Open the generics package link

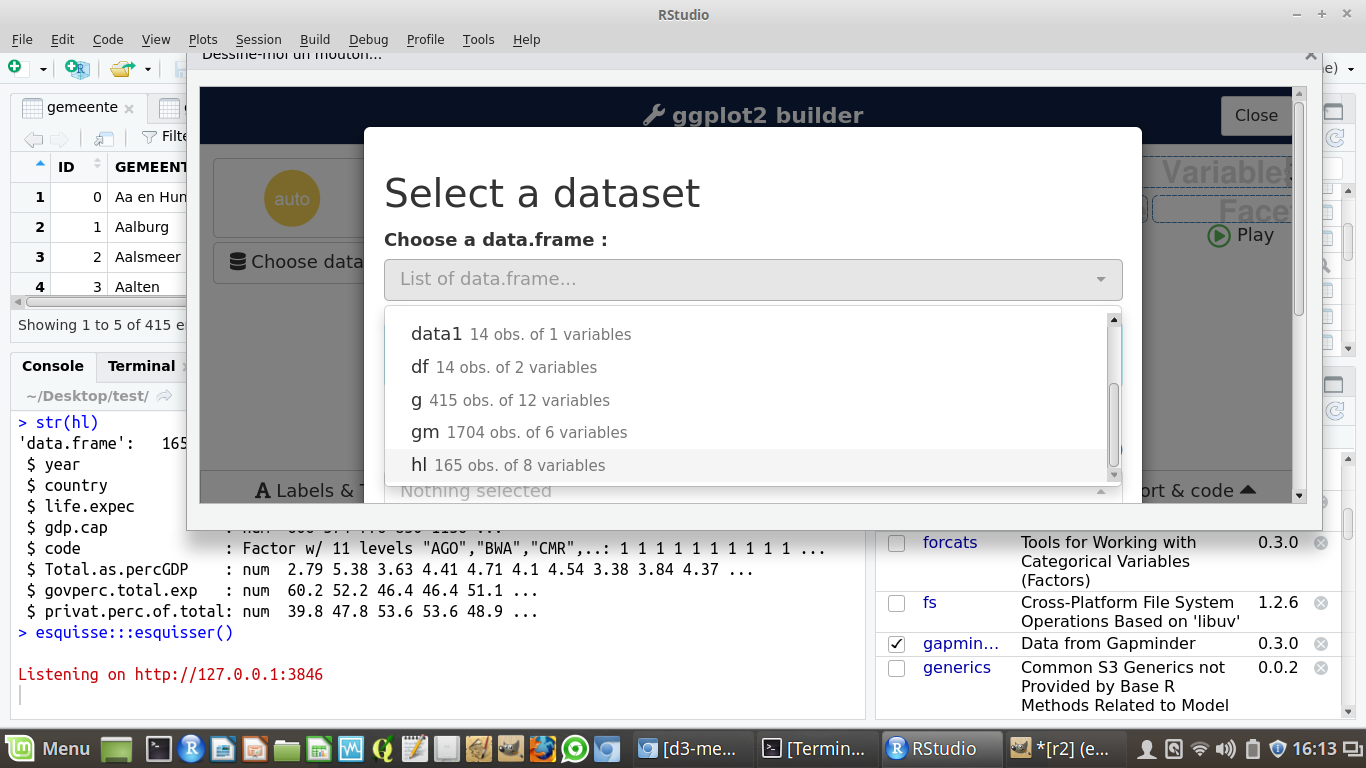[x=957, y=667]
